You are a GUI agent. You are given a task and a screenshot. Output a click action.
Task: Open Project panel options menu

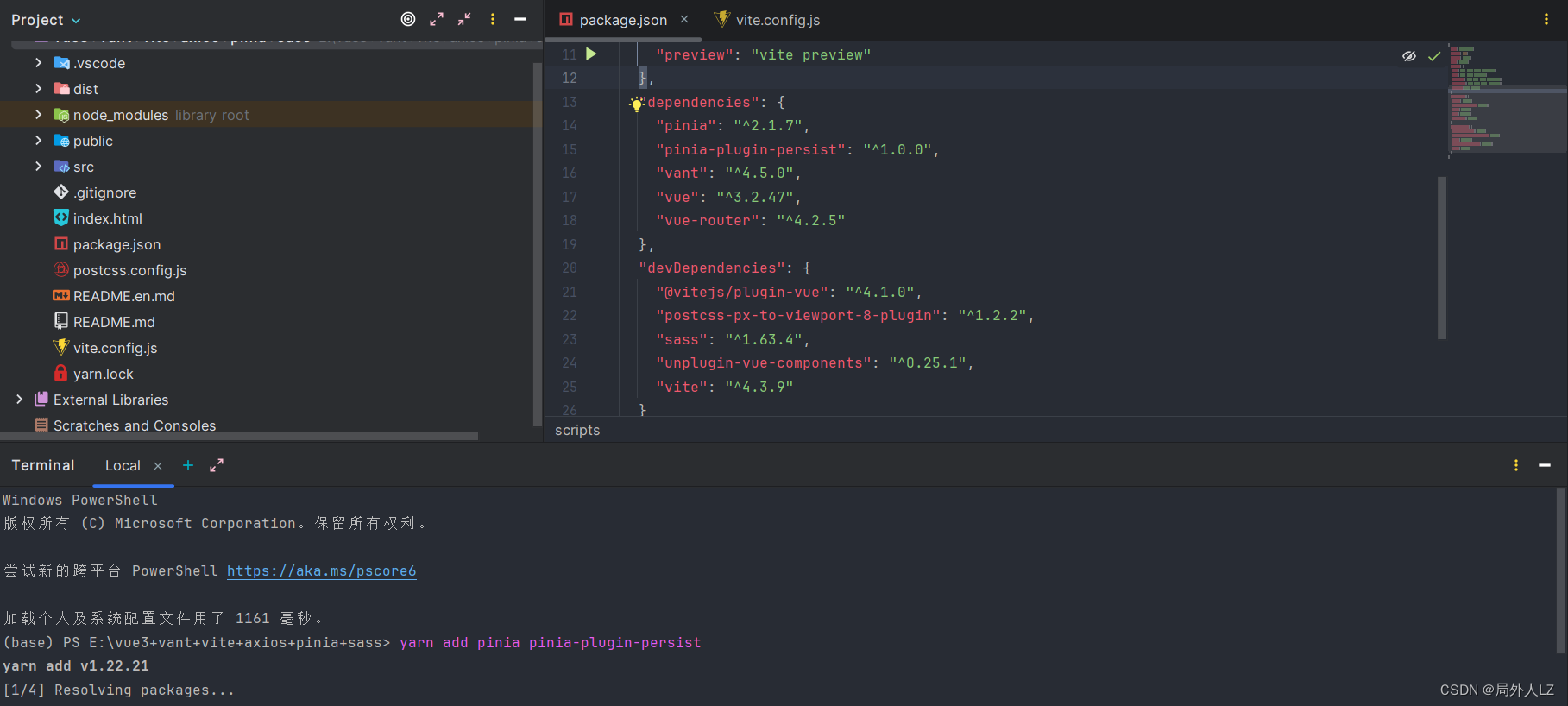click(x=493, y=19)
